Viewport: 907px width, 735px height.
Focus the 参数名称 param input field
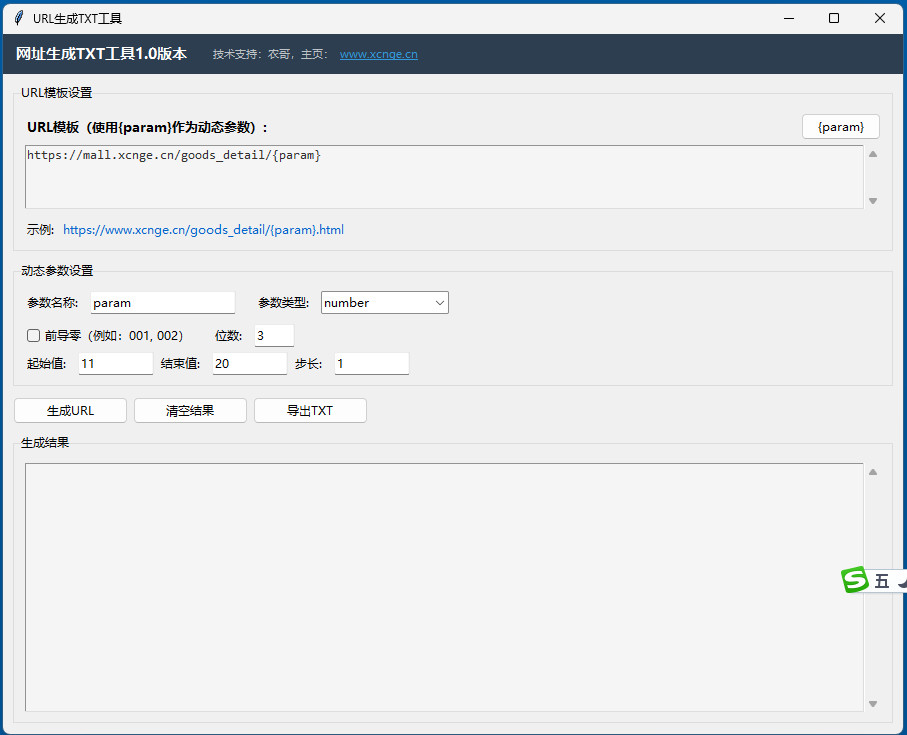162,303
